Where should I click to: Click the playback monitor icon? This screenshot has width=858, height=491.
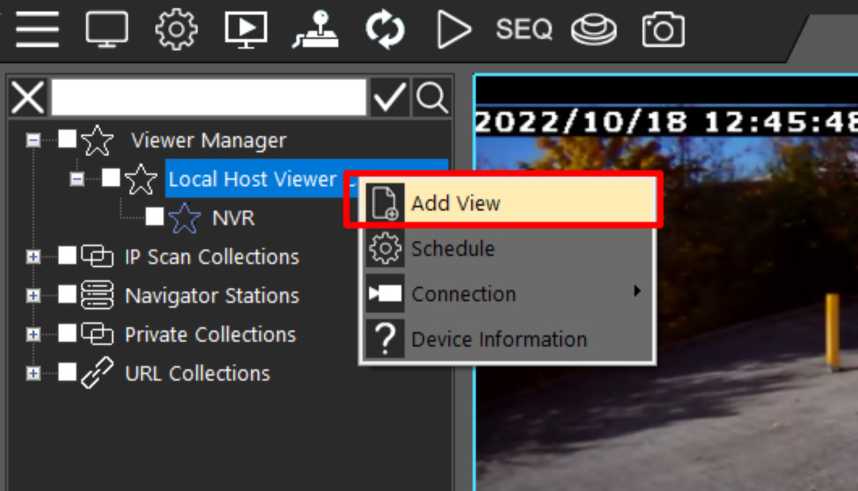[x=245, y=29]
